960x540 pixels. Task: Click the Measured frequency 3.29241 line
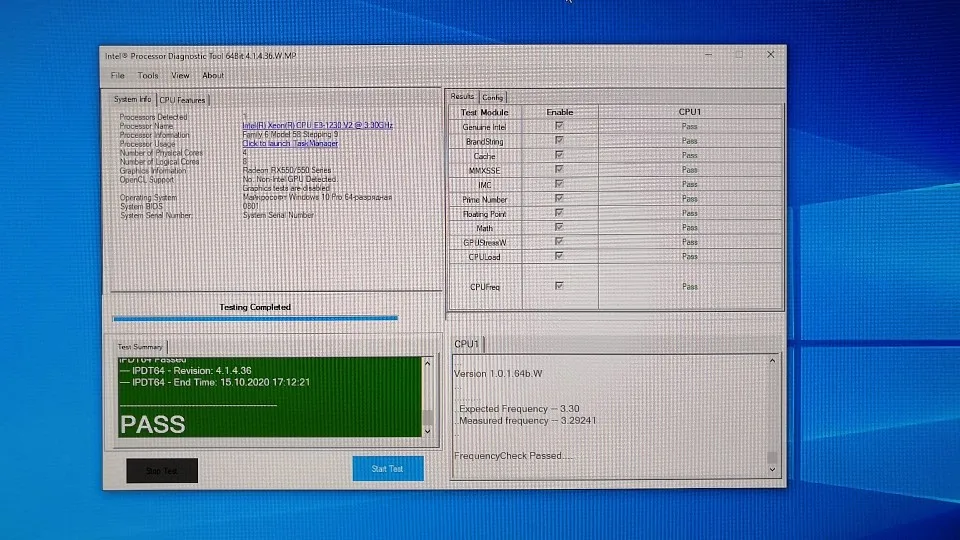pos(526,421)
